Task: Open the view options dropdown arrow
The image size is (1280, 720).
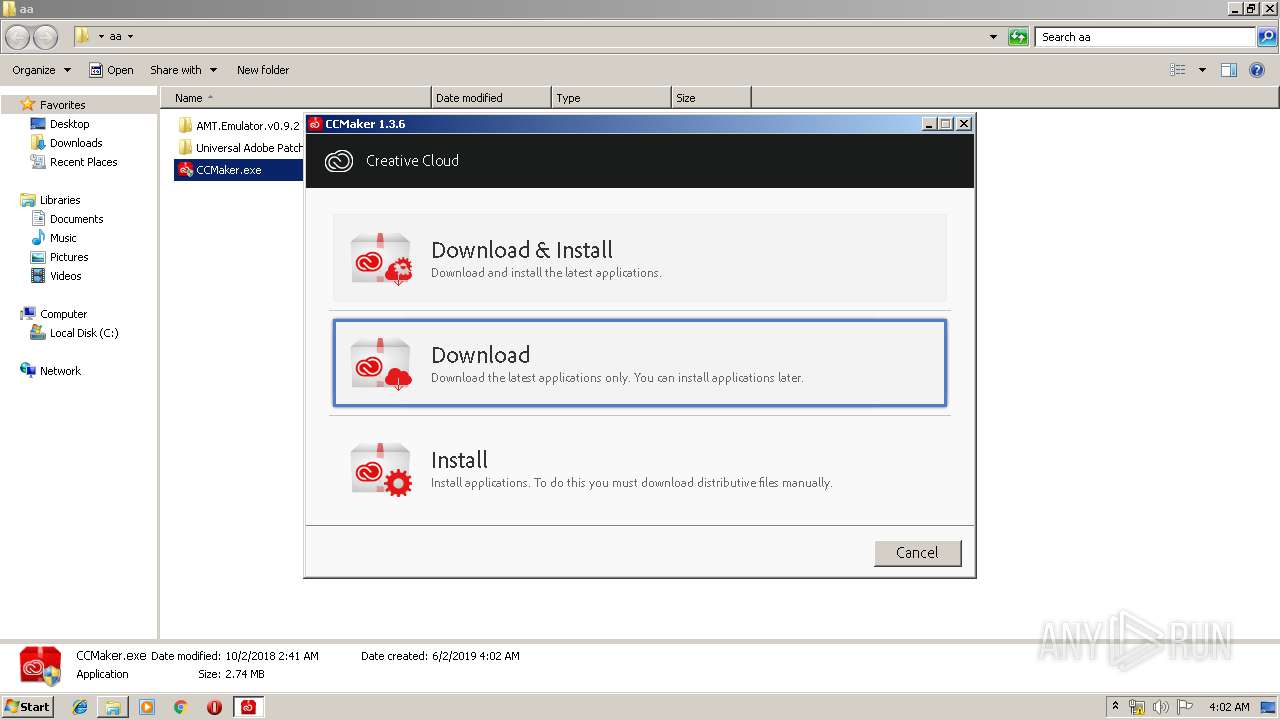Action: pos(1202,70)
